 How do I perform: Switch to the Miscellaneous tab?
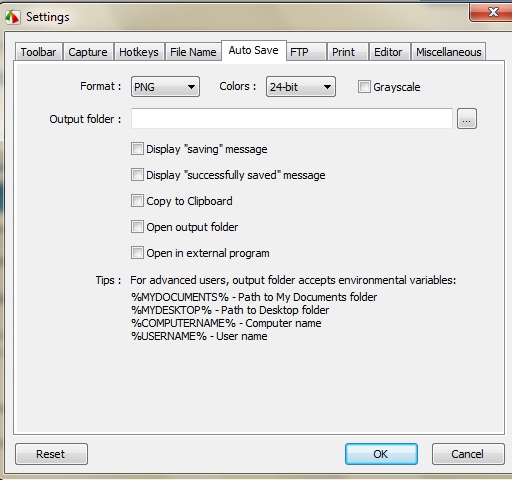[x=449, y=52]
